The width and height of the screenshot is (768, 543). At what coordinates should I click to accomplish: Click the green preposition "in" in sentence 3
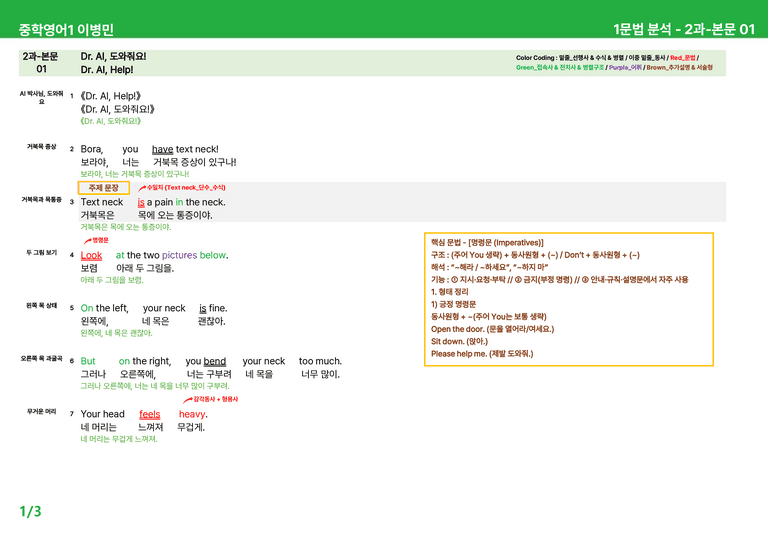179,202
